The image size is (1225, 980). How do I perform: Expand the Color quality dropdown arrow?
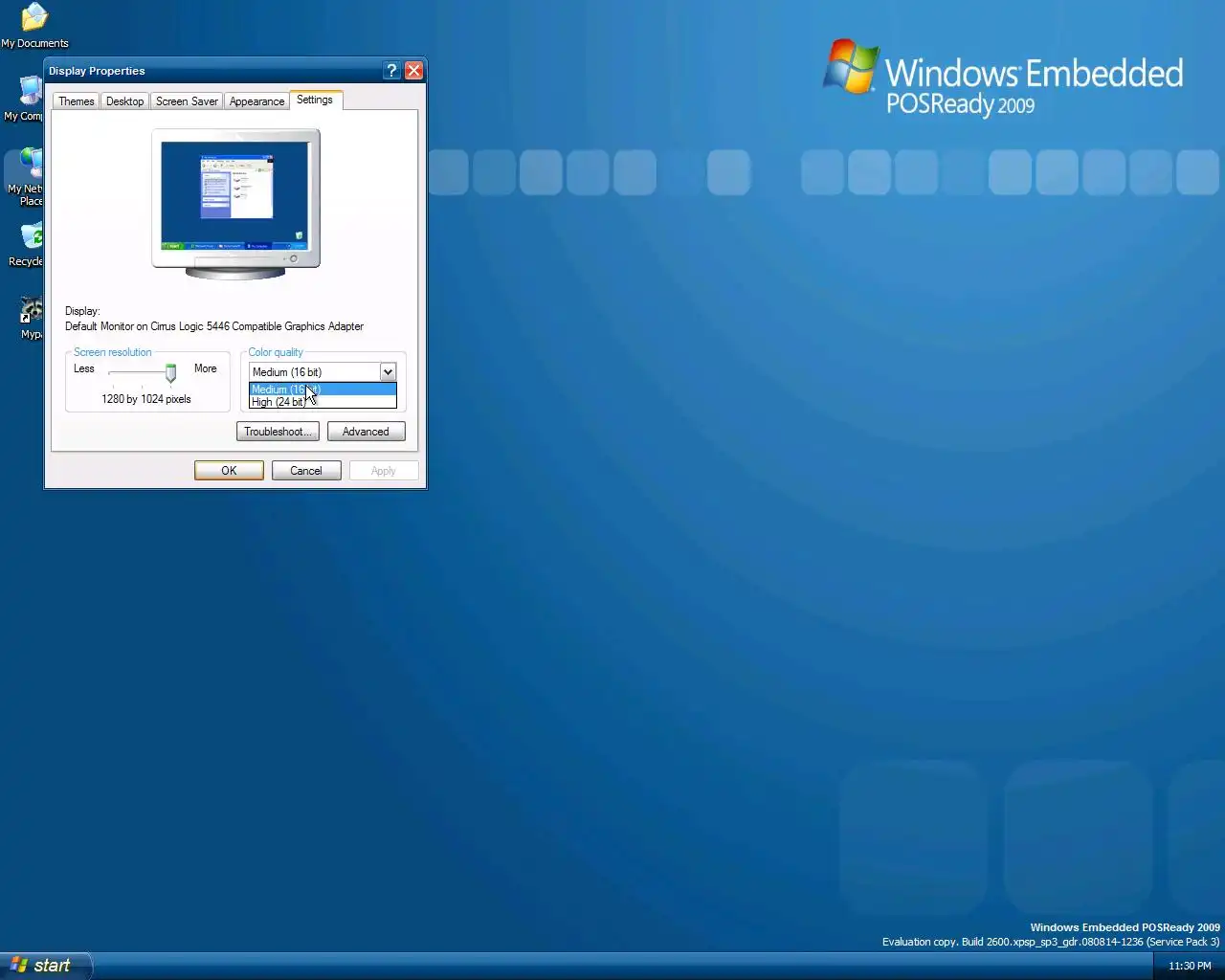388,372
